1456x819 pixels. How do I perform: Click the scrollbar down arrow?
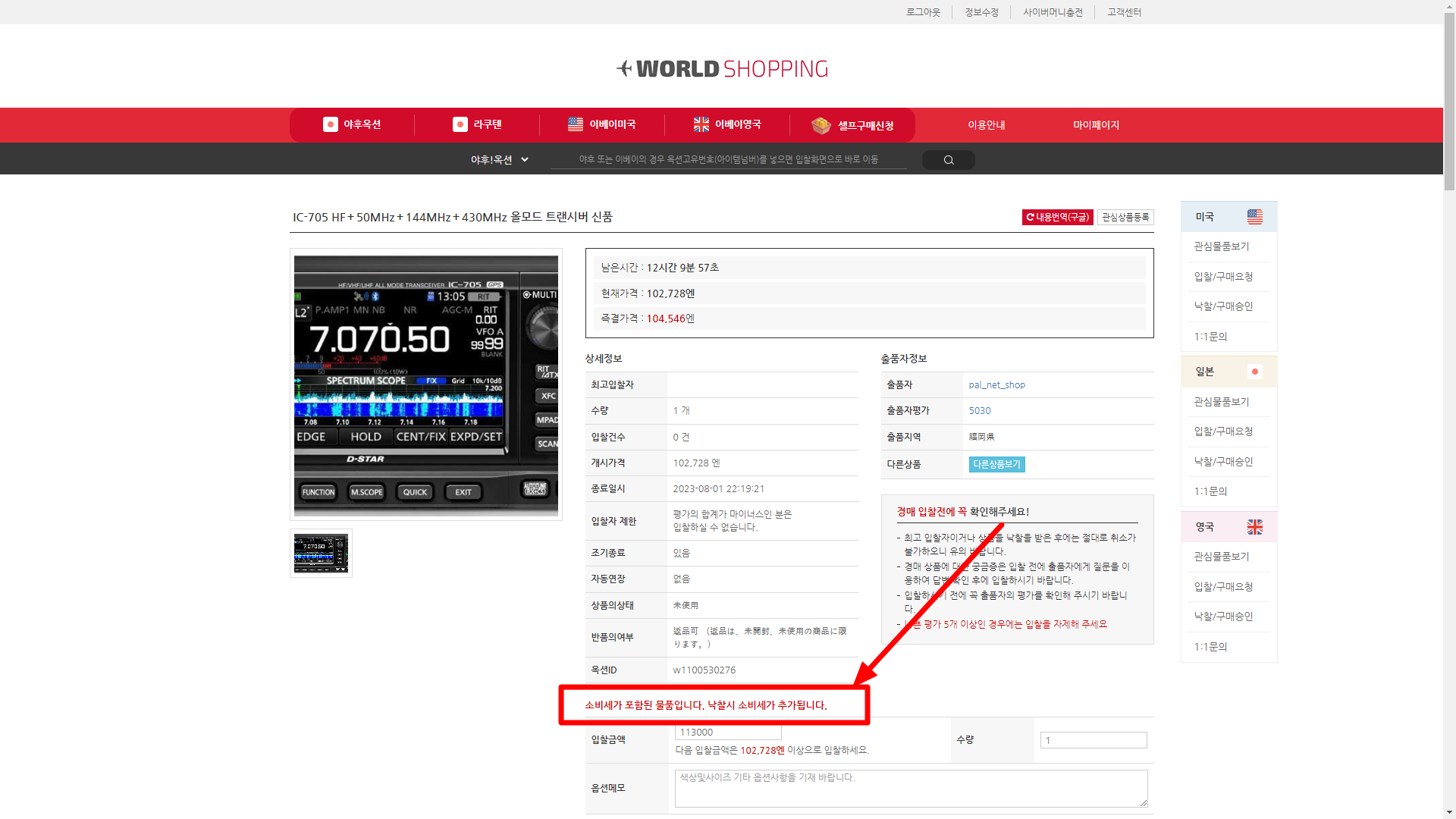tap(1449, 812)
